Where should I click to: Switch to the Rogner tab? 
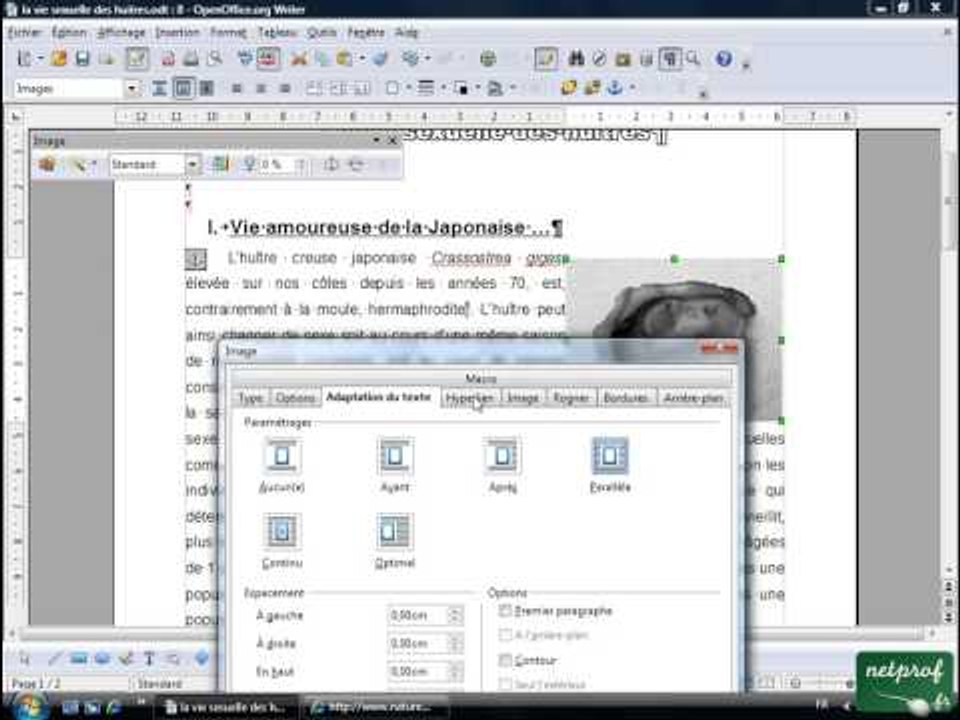pyautogui.click(x=571, y=398)
